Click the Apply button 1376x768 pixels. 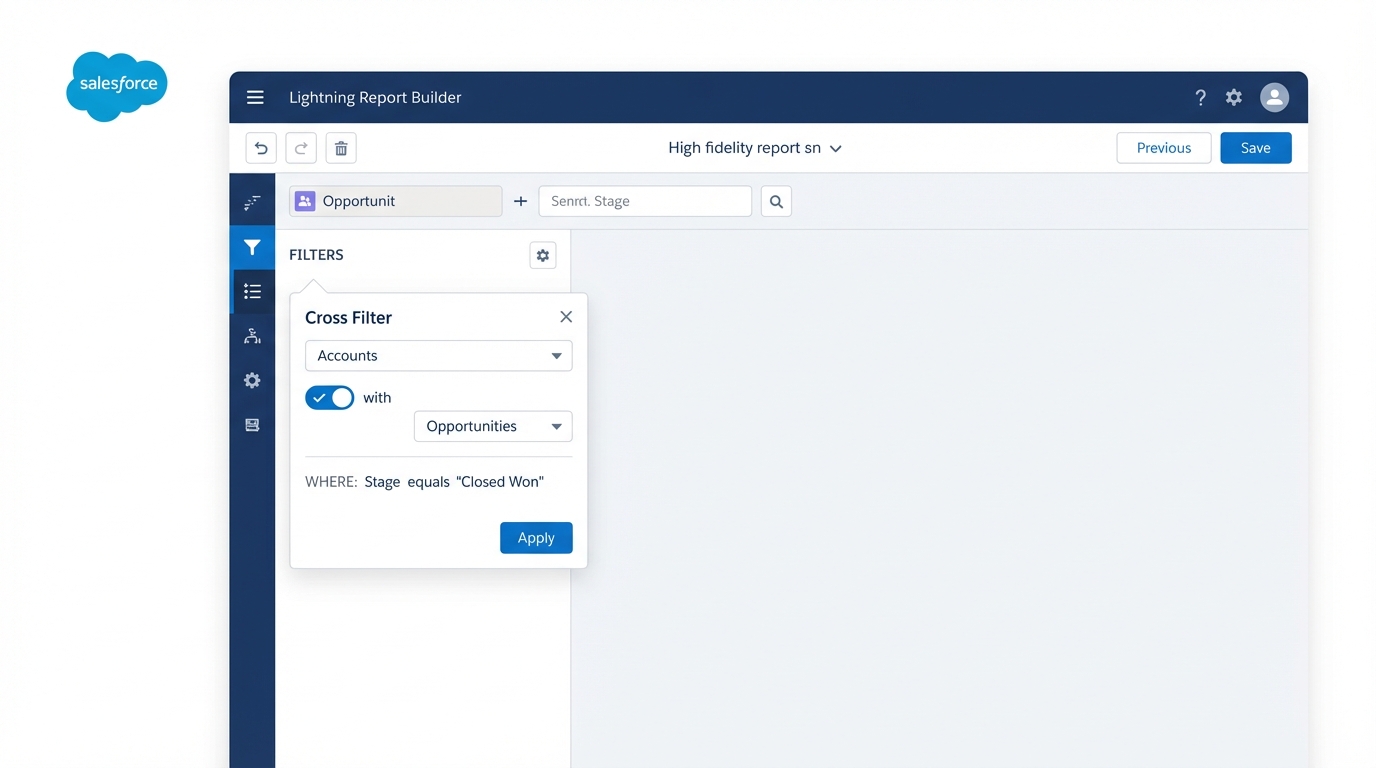[x=536, y=537]
